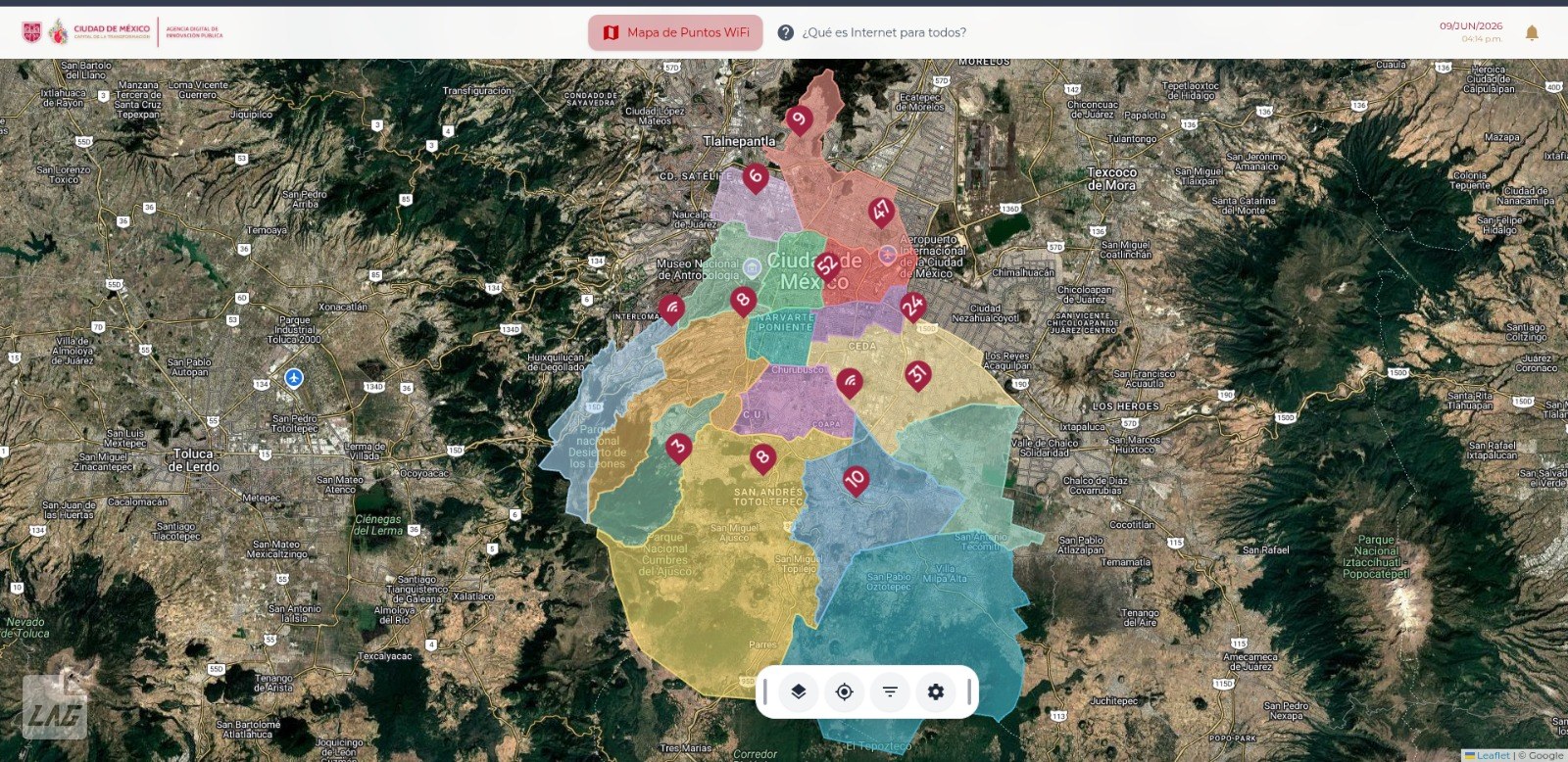
Task: Open the ¿Qué es Internet para todos? link
Action: [x=871, y=32]
